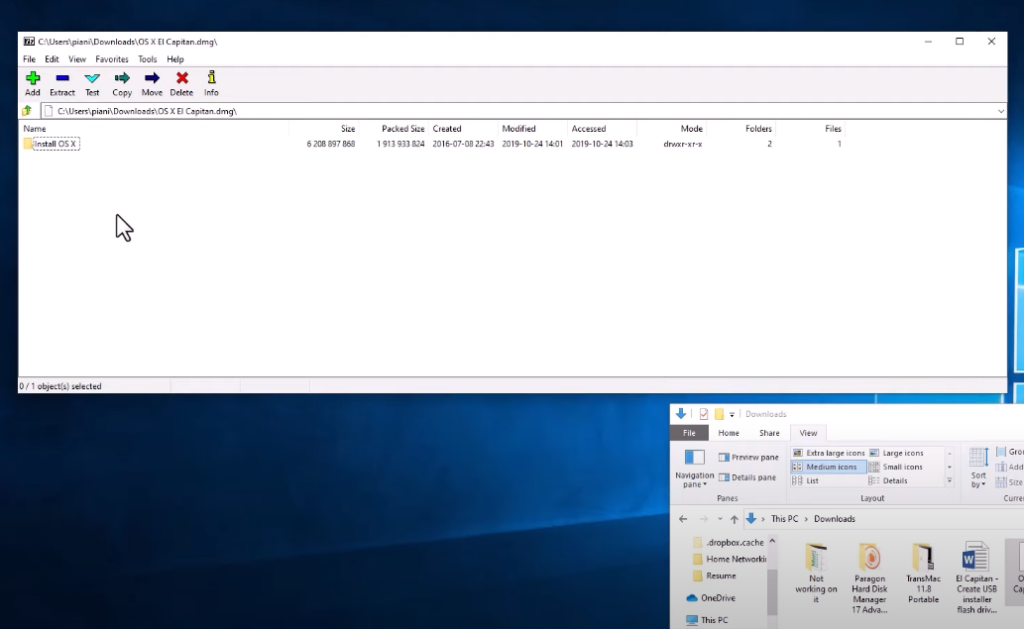Image resolution: width=1024 pixels, height=629 pixels.
Task: Select El Capitan Create USB installer document
Action: click(x=976, y=578)
